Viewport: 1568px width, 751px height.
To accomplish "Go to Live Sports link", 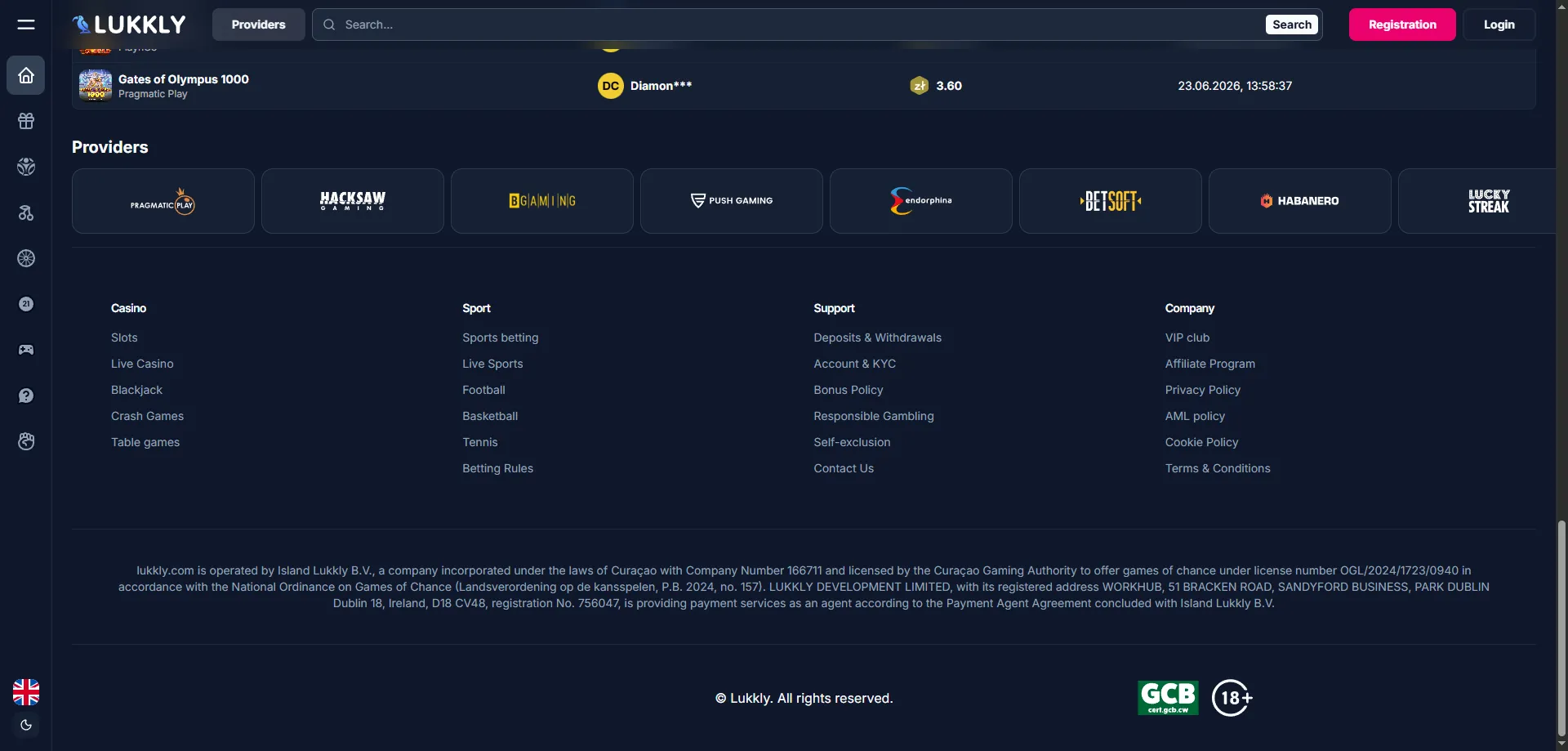I will pyautogui.click(x=492, y=364).
